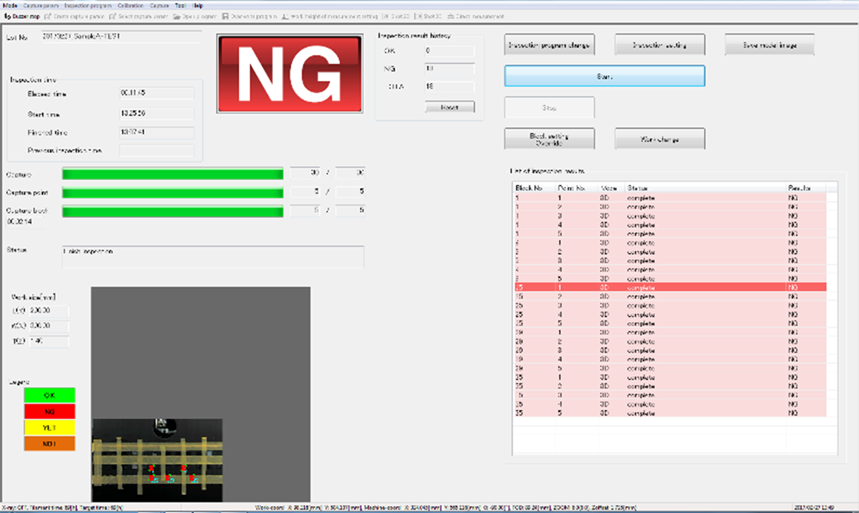
Task: Click the green OK legend swatch
Action: click(49, 396)
